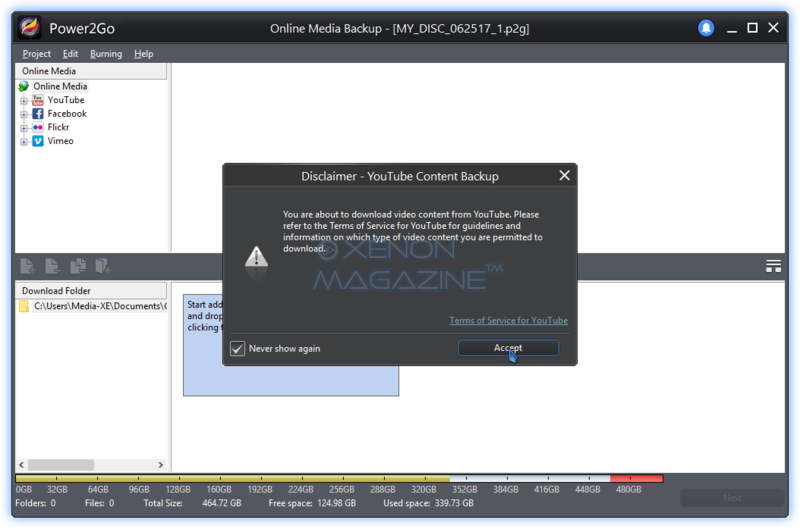Click the Flickr icon in tree
800x529 pixels.
pyautogui.click(x=38, y=128)
